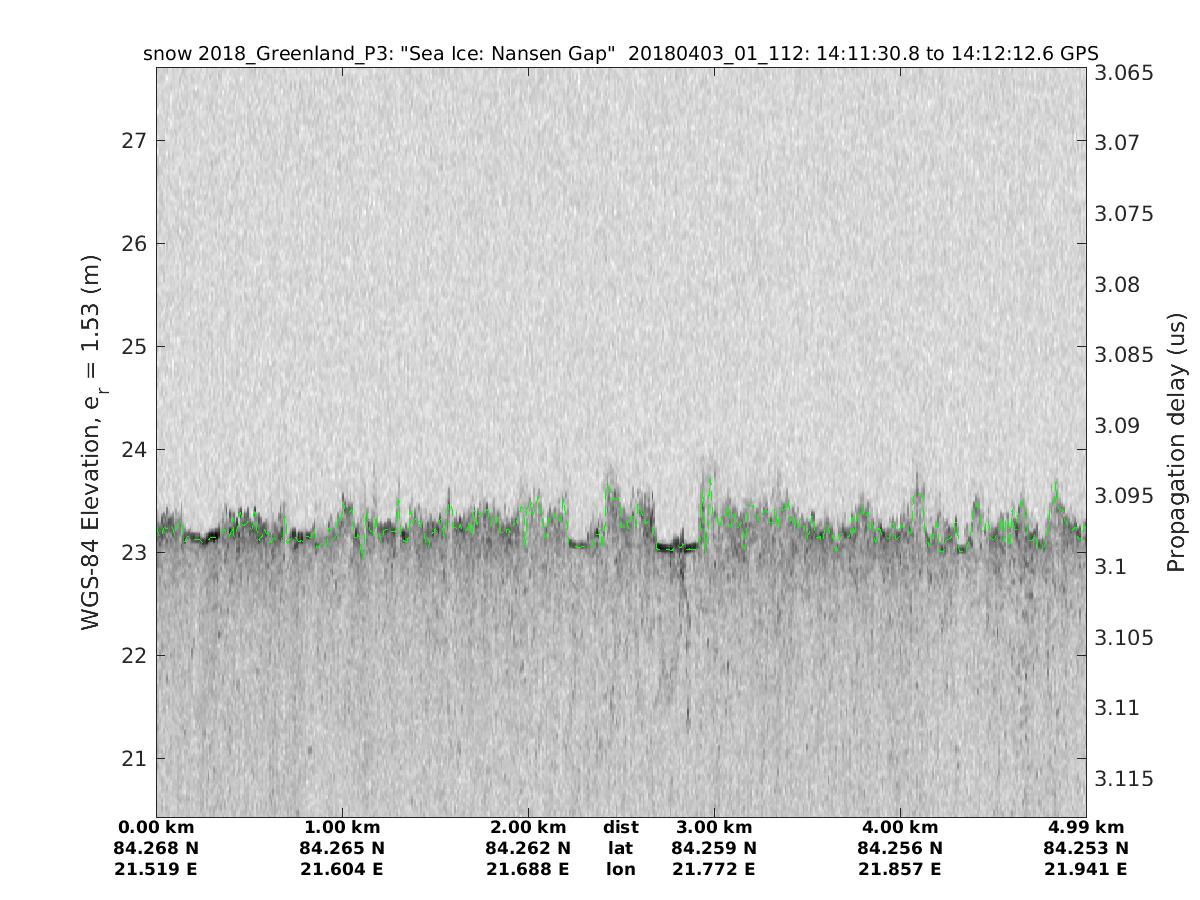Image resolution: width=1200 pixels, height=900 pixels.
Task: Click the 'dist' legend label on x-axis
Action: tap(620, 827)
